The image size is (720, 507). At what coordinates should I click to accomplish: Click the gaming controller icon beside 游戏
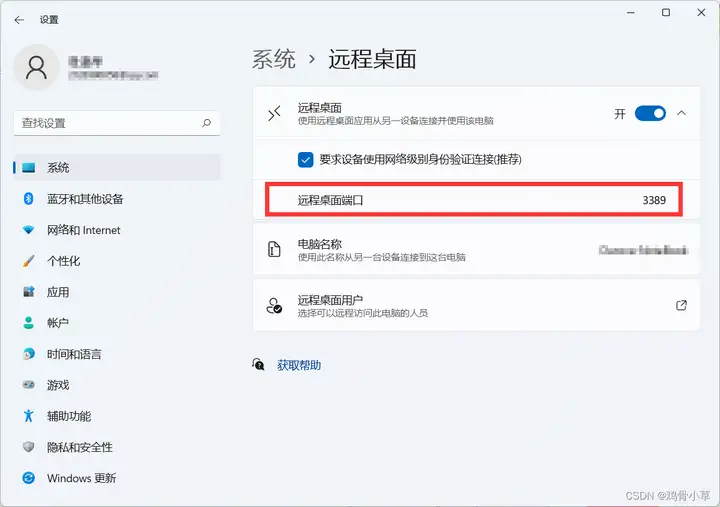[x=28, y=384]
